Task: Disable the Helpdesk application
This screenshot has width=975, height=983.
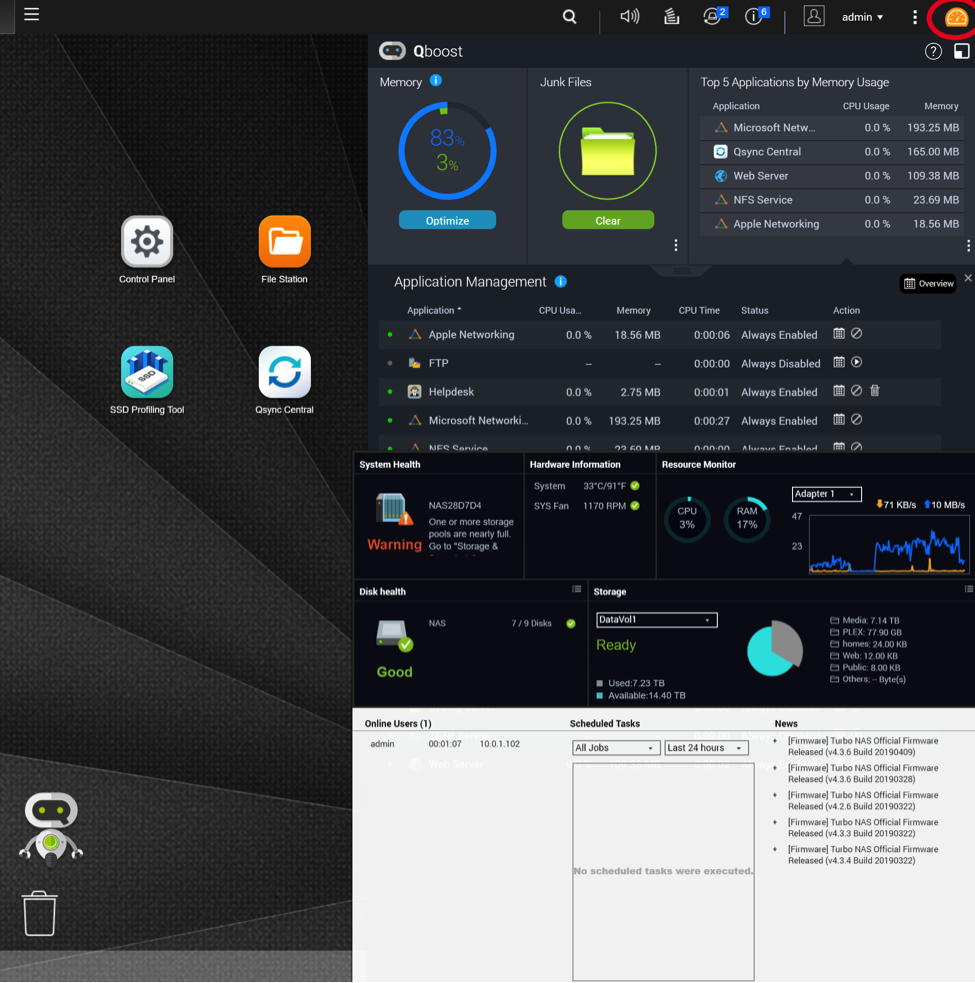Action: pos(856,391)
